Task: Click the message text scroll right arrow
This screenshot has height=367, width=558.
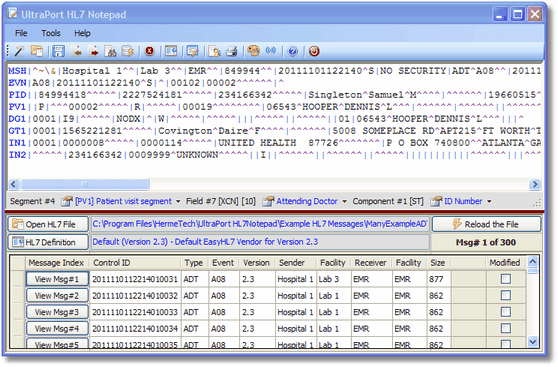Action: pos(535,184)
